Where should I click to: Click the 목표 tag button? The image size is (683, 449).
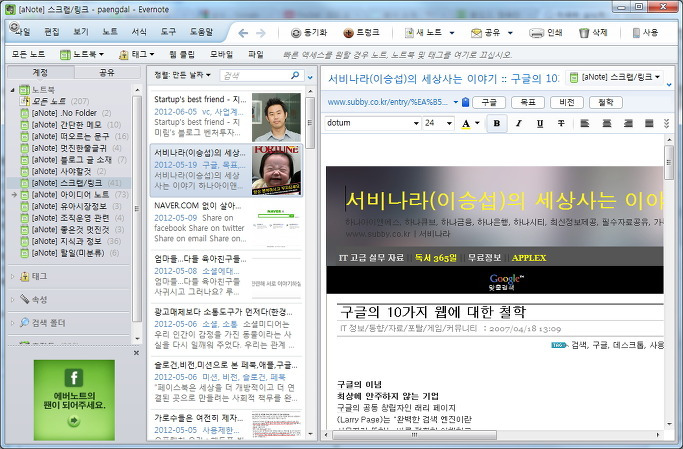click(528, 102)
